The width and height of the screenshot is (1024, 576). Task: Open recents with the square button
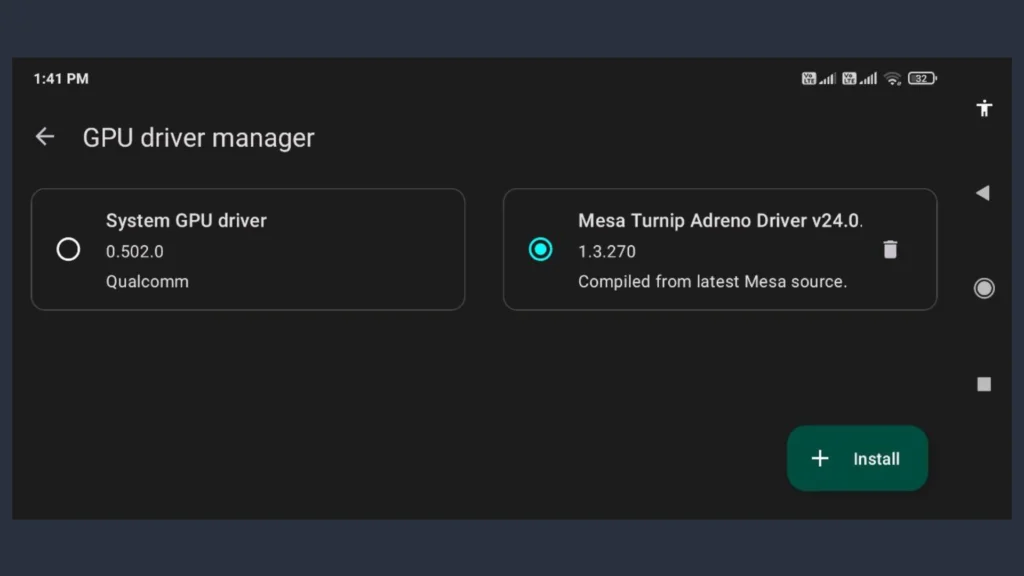(x=984, y=384)
